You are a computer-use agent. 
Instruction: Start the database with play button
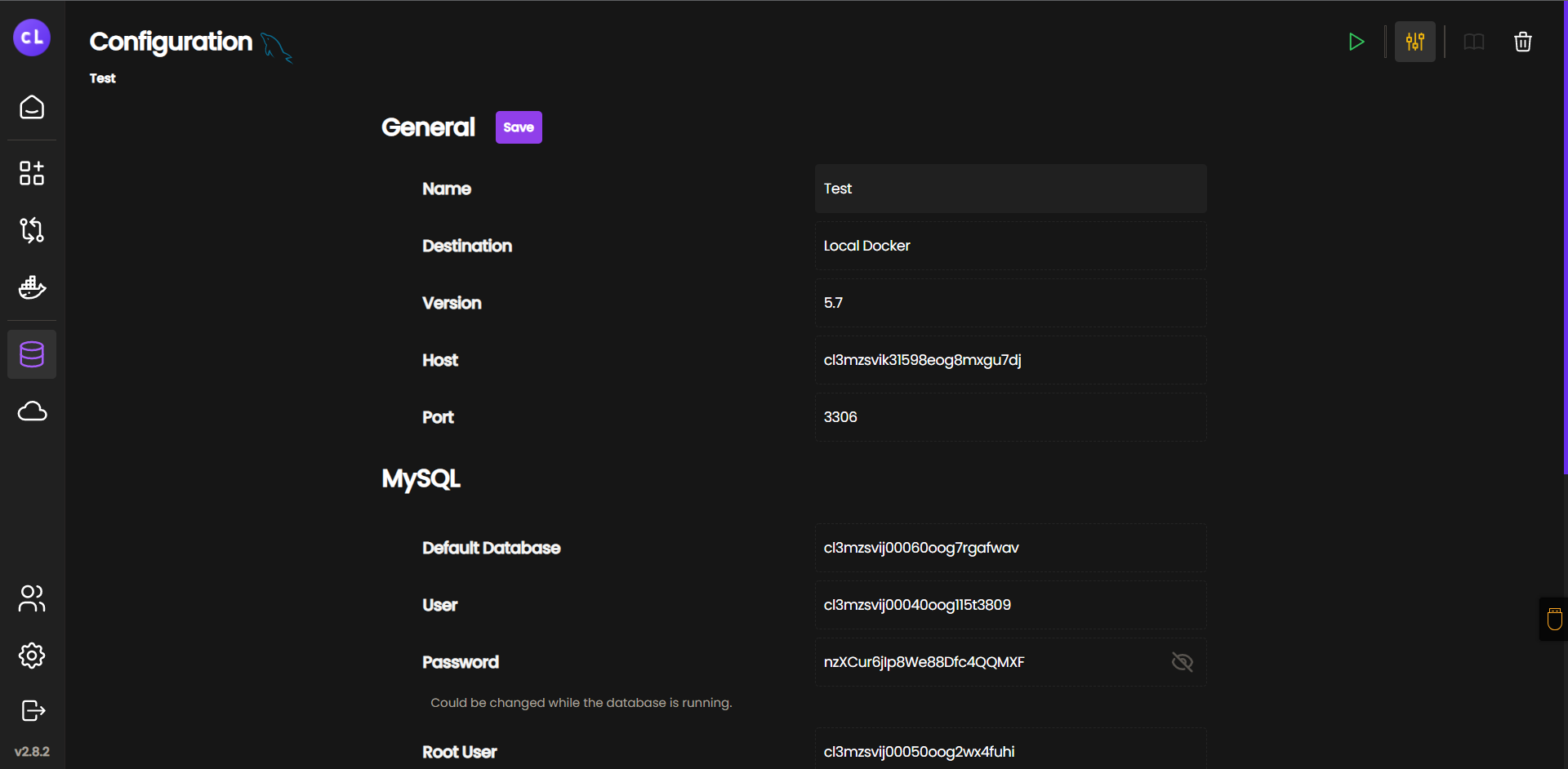tap(1356, 42)
